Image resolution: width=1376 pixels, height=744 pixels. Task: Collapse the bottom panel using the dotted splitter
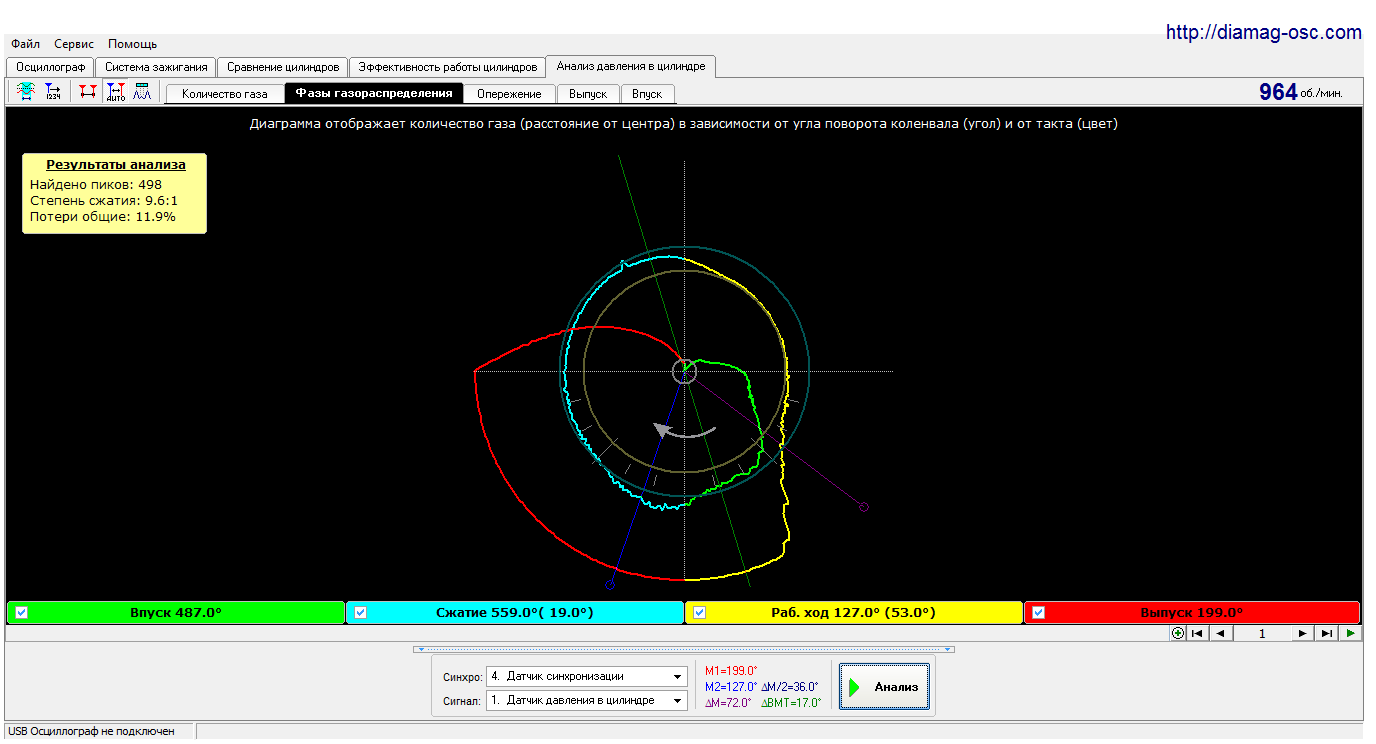(684, 649)
